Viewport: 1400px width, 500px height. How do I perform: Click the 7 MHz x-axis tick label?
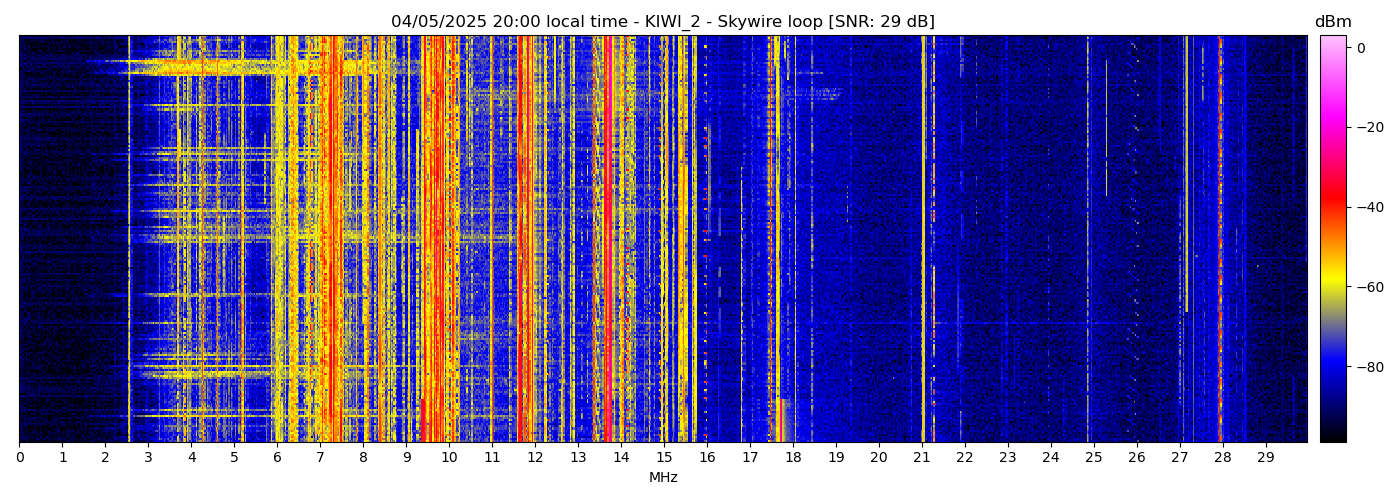(x=320, y=457)
